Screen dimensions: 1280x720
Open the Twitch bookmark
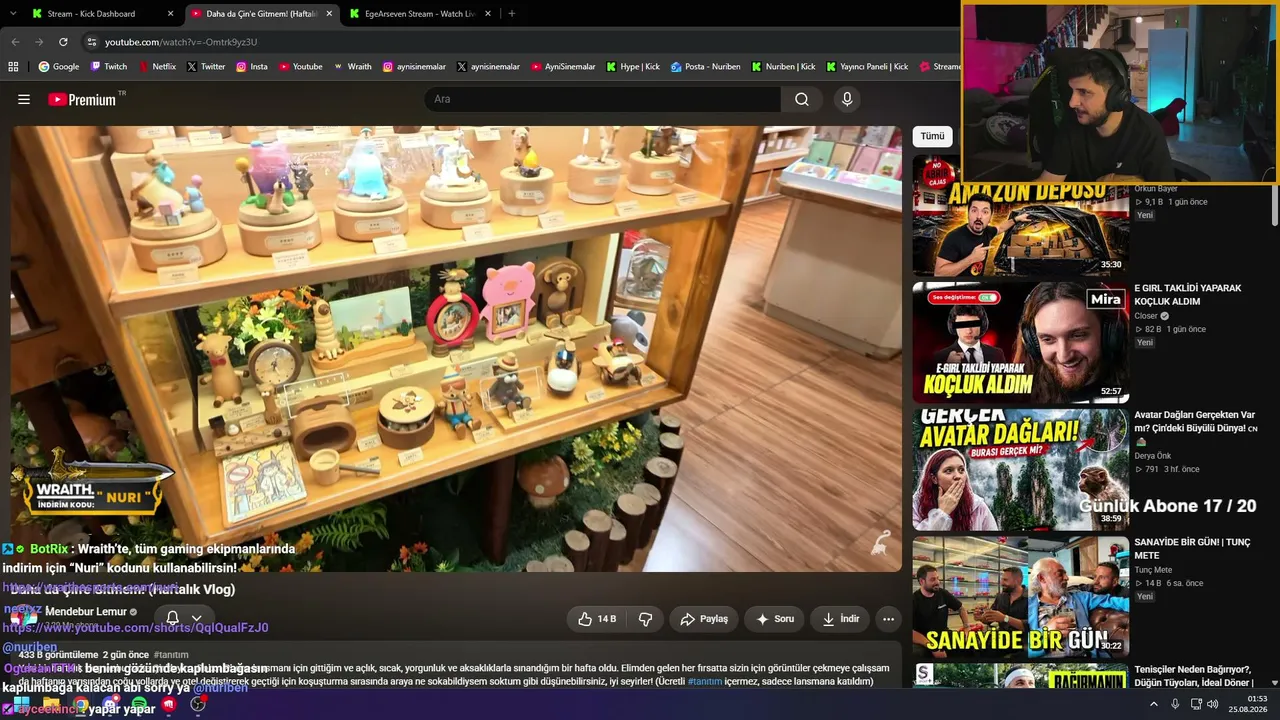point(109,67)
